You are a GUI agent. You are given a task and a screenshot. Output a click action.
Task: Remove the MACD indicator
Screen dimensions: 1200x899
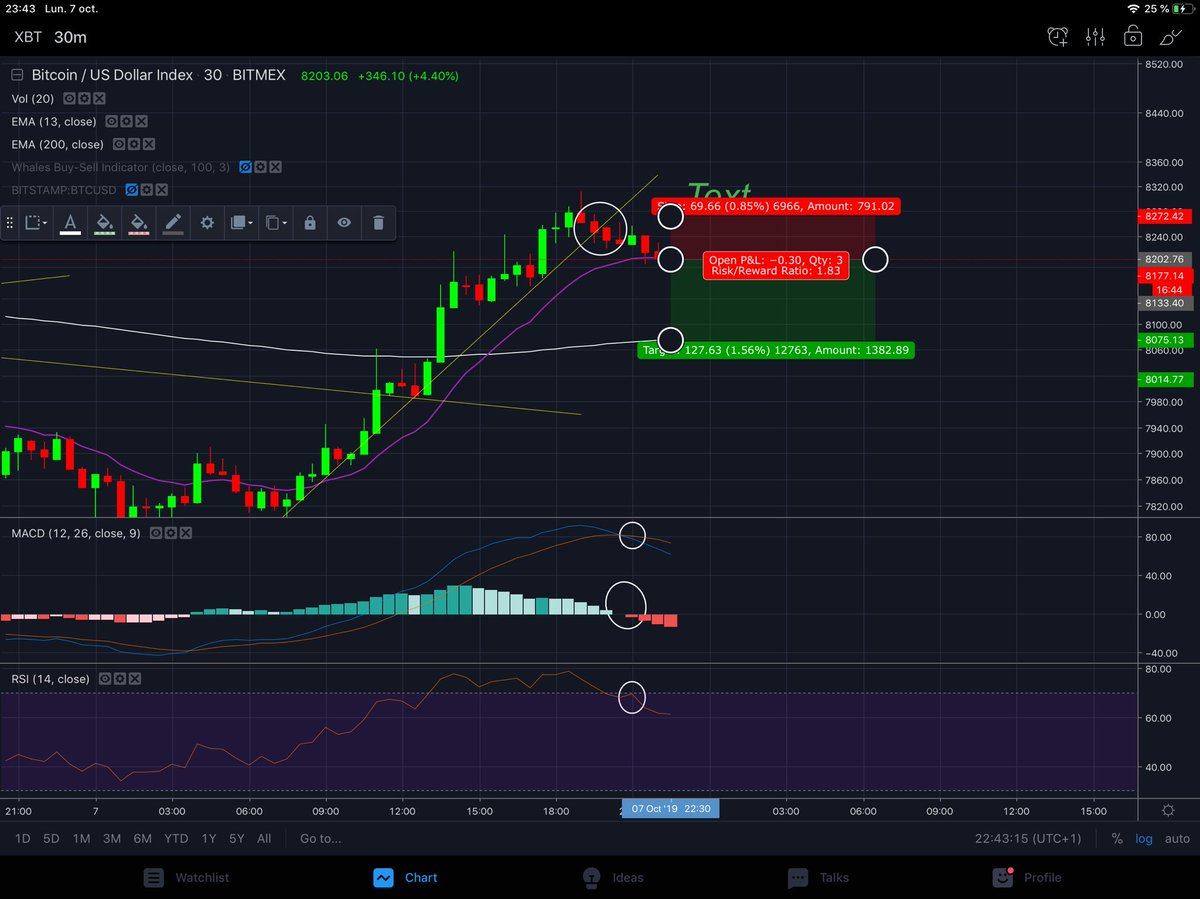tap(184, 533)
